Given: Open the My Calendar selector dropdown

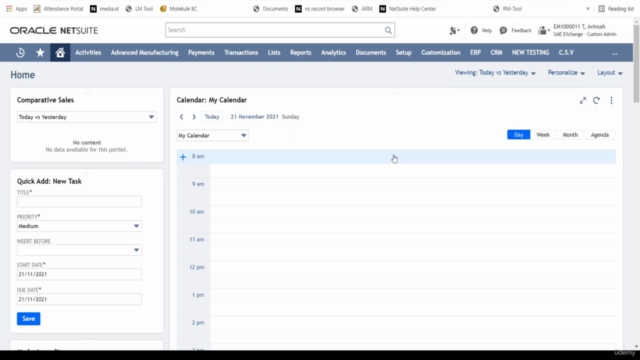Looking at the screenshot, I should click(x=213, y=136).
